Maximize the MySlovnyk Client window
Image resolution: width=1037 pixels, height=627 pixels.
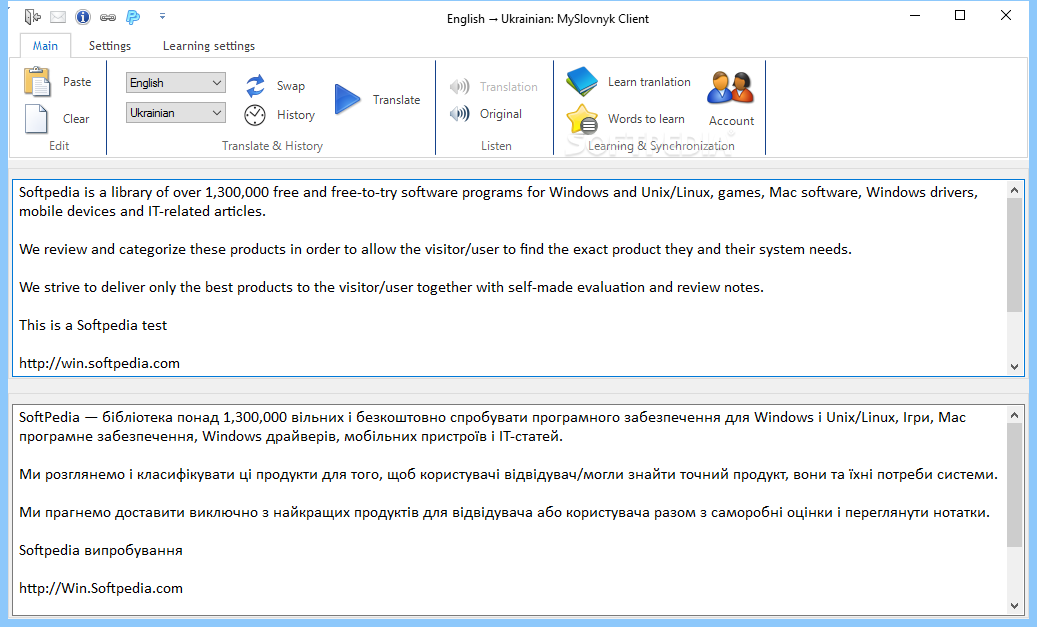pos(960,16)
